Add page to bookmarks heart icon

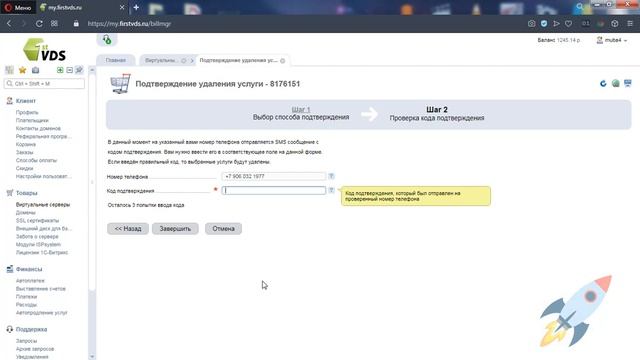click(568, 24)
